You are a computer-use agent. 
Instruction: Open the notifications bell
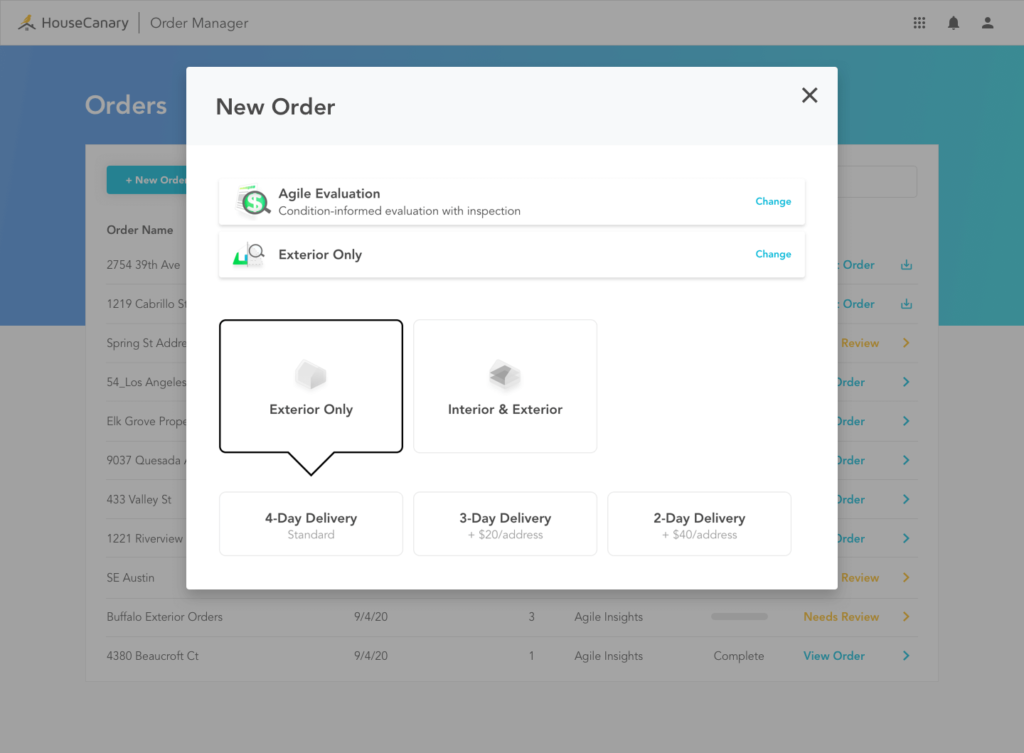pyautogui.click(x=953, y=23)
